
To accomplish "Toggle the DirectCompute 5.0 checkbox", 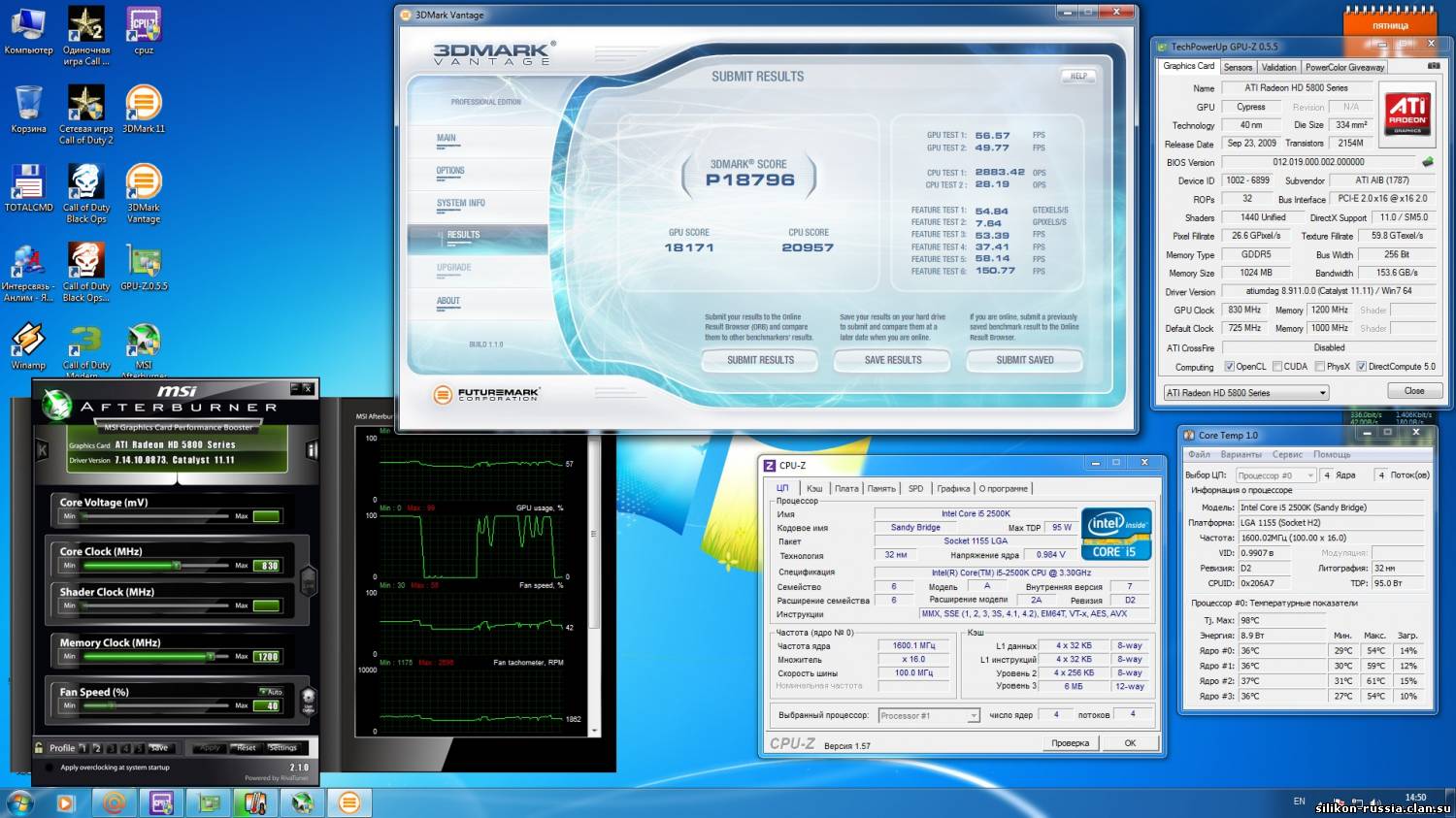I will click(x=1362, y=367).
